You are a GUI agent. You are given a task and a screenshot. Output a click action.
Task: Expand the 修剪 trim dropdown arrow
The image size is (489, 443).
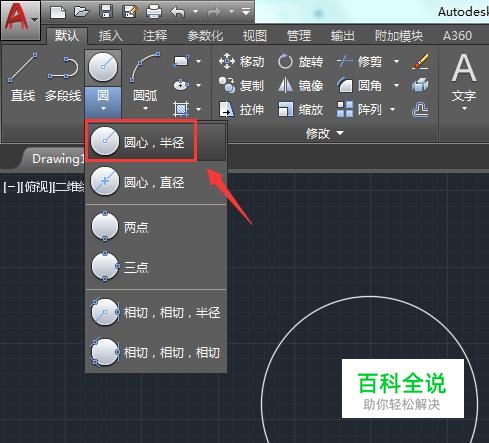396,61
